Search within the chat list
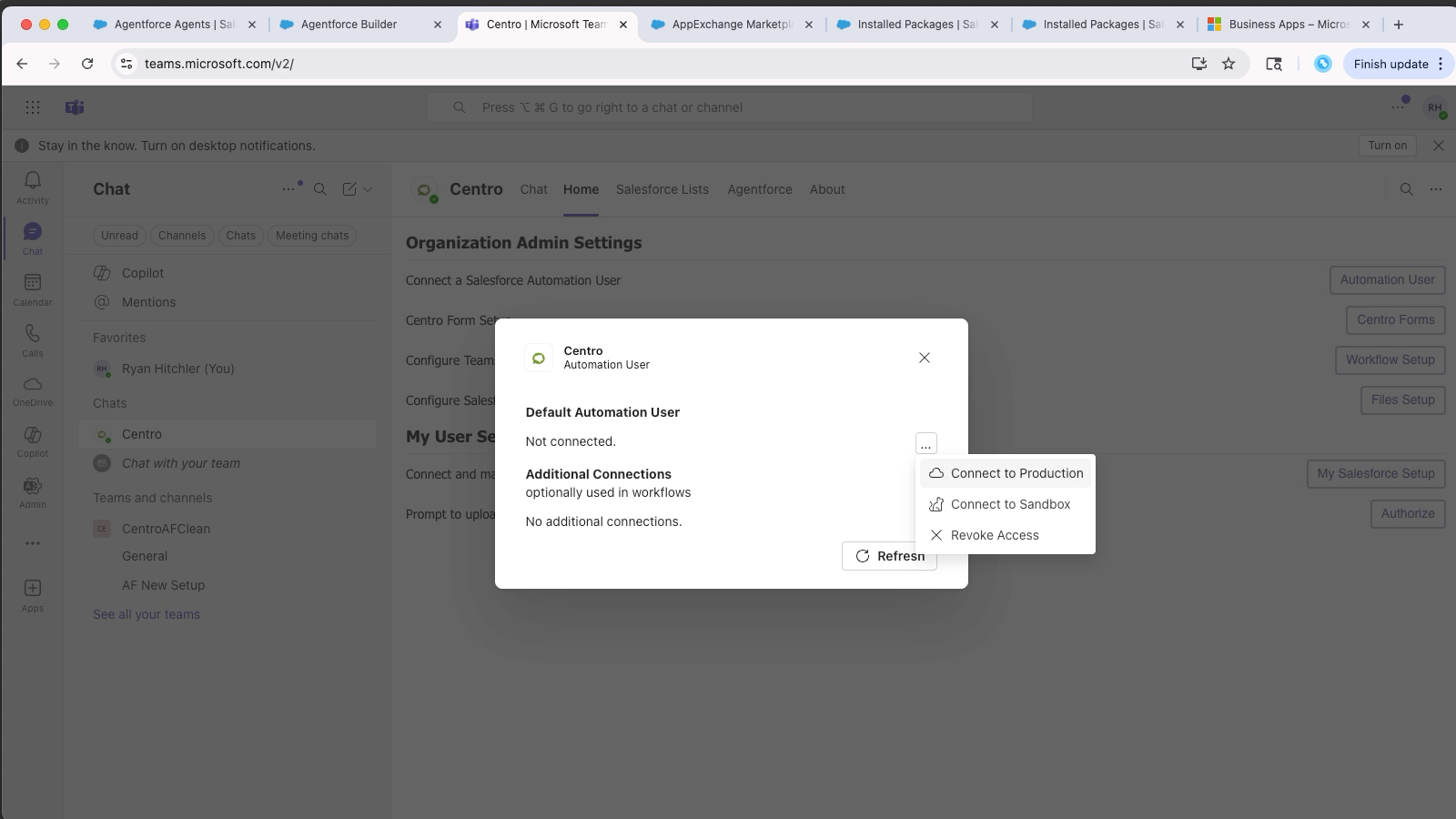Screen dimensions: 1456x819 320,189
